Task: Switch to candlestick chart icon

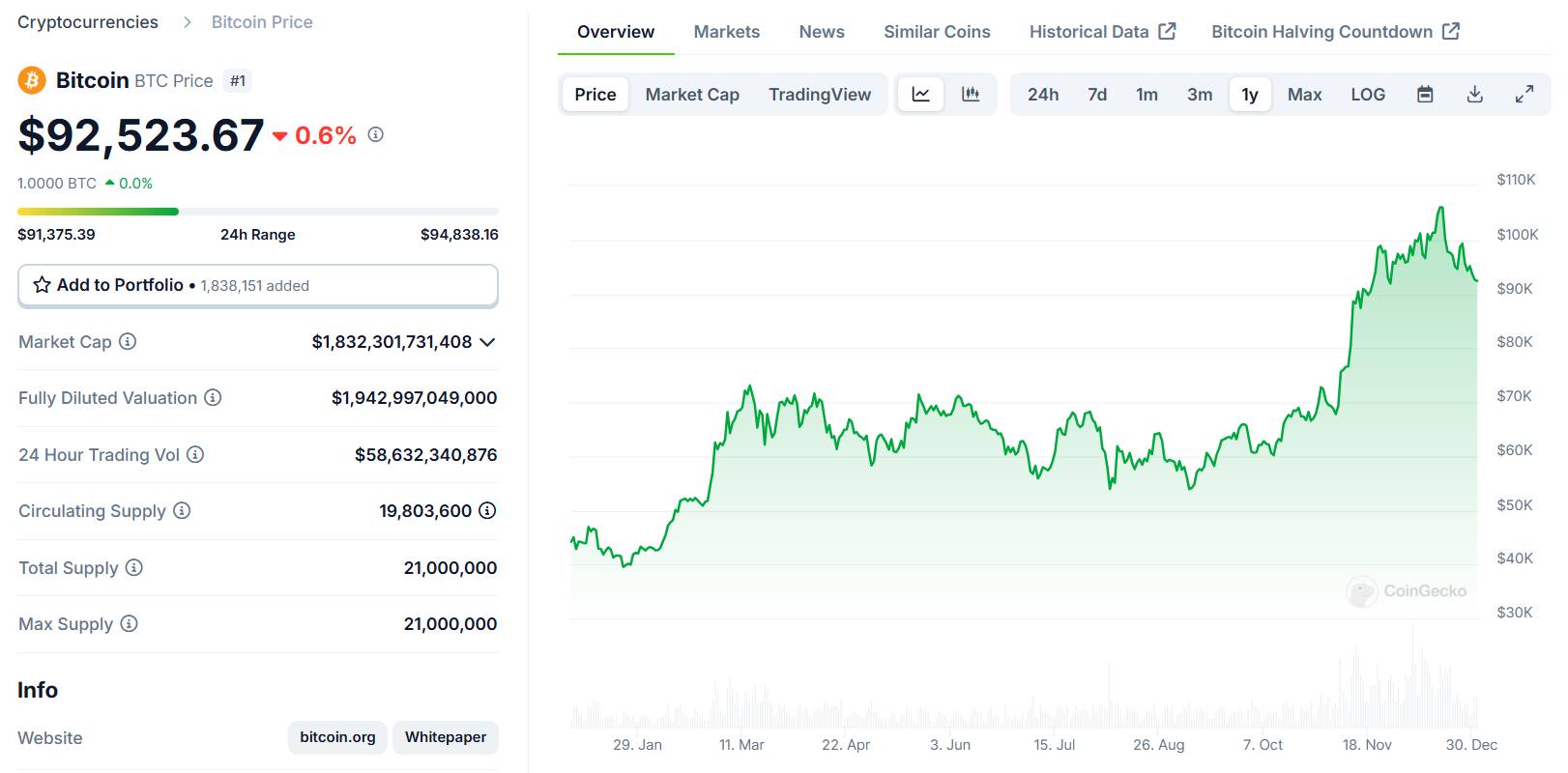Action: [971, 95]
